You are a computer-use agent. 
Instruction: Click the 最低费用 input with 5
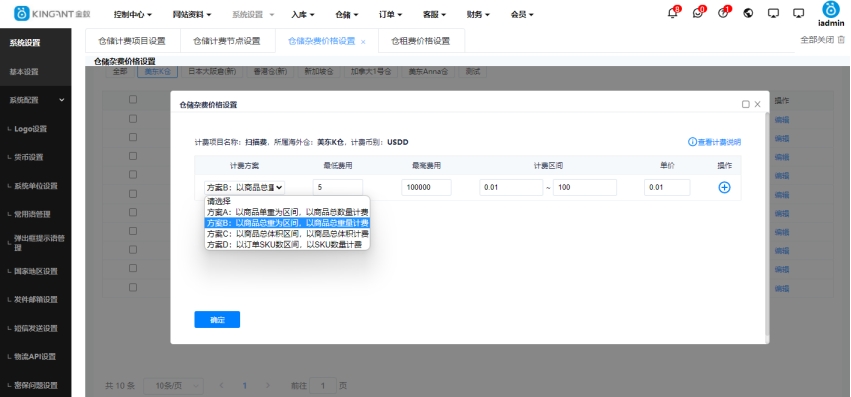338,187
